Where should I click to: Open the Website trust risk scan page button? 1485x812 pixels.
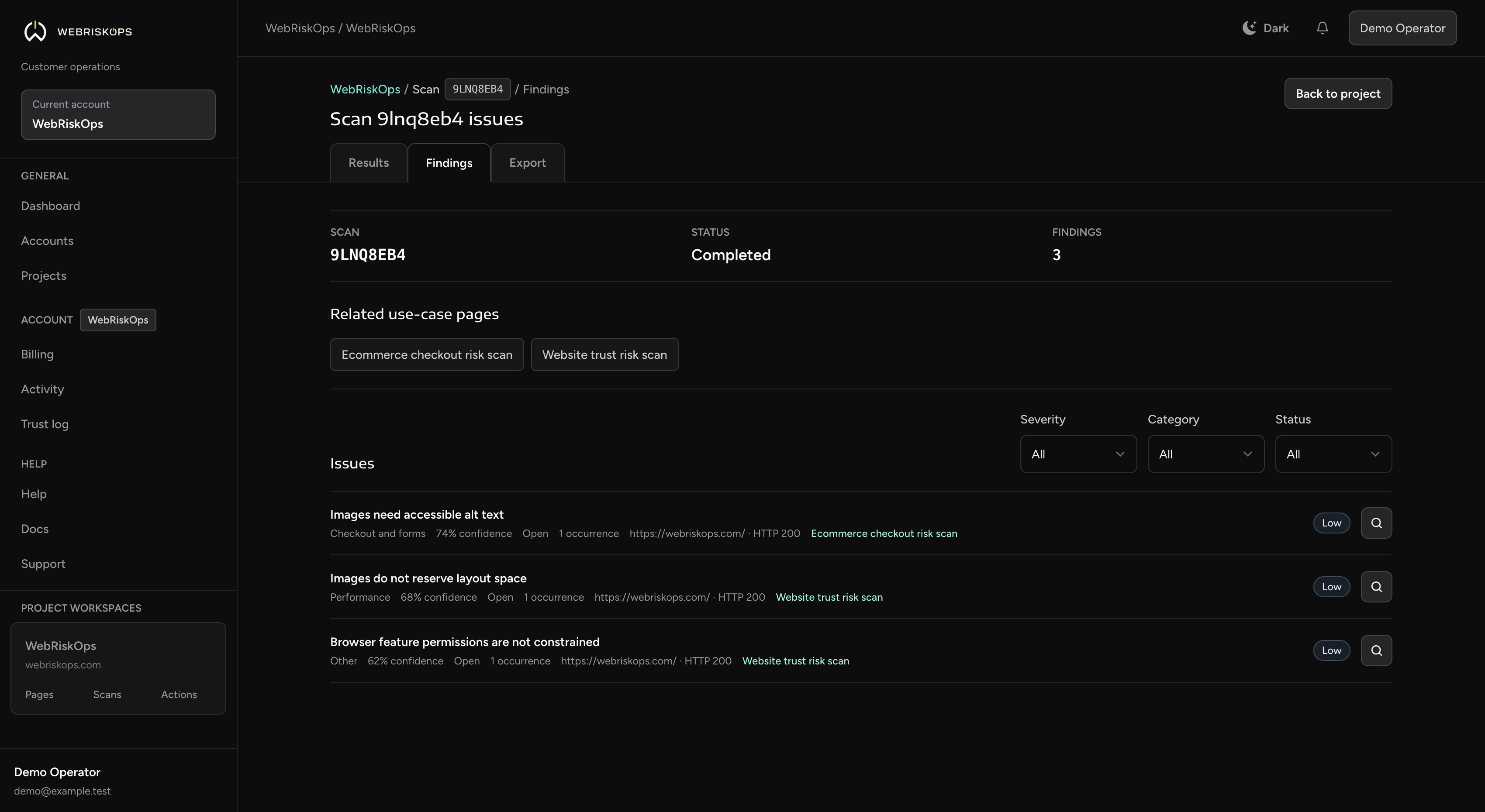(x=604, y=354)
